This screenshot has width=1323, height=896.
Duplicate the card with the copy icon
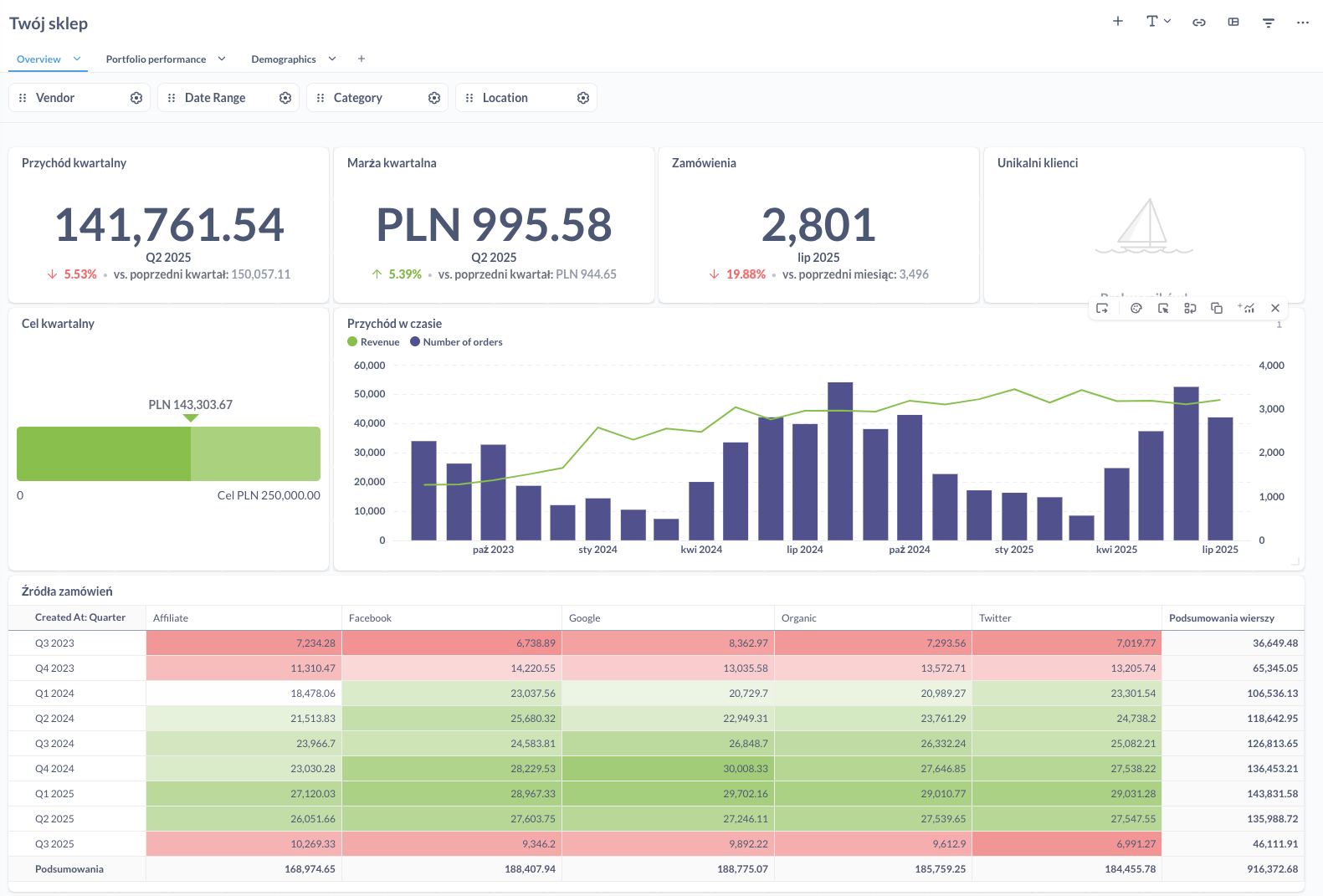pyautogui.click(x=1217, y=309)
